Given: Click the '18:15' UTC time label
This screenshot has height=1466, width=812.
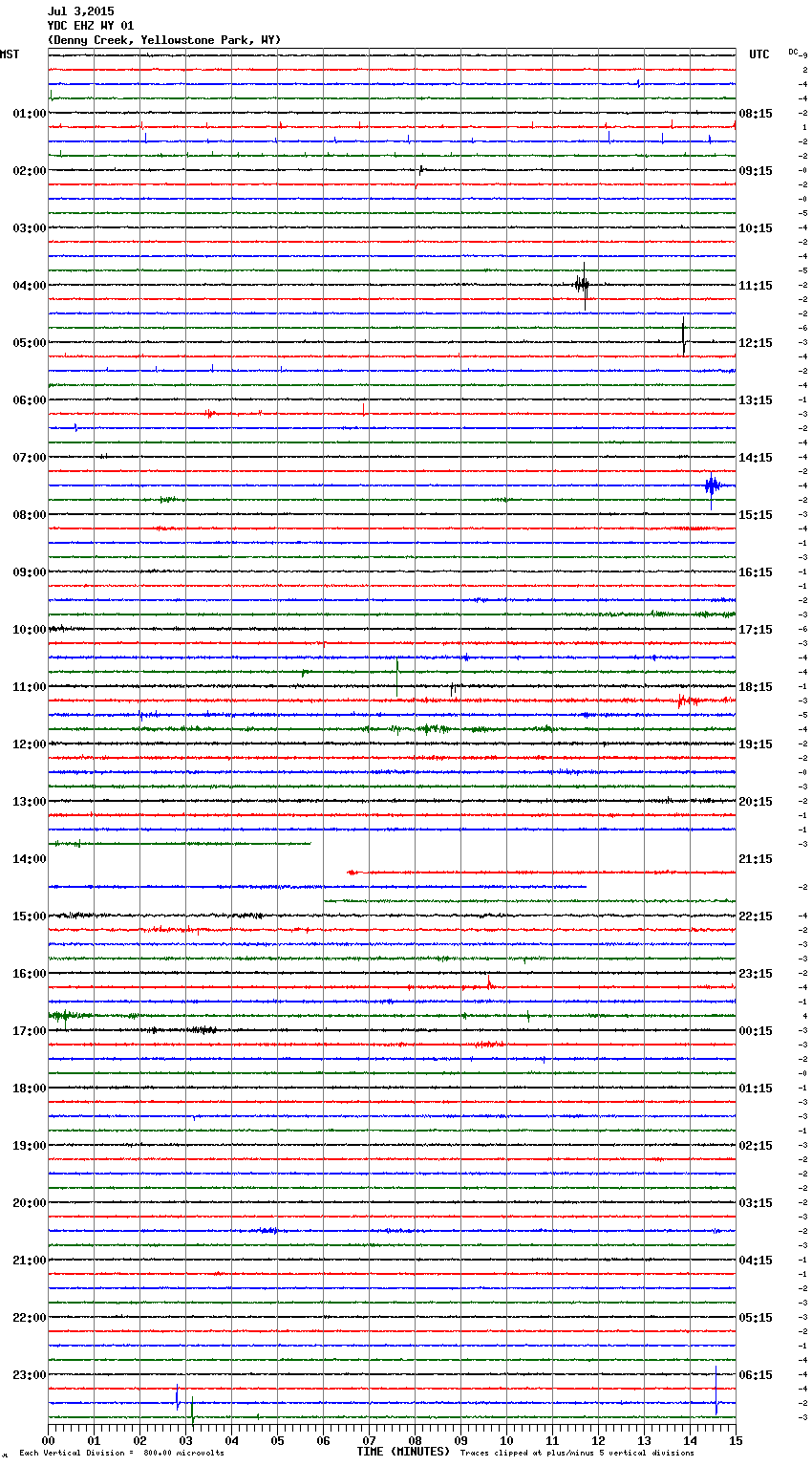Looking at the screenshot, I should click(756, 687).
